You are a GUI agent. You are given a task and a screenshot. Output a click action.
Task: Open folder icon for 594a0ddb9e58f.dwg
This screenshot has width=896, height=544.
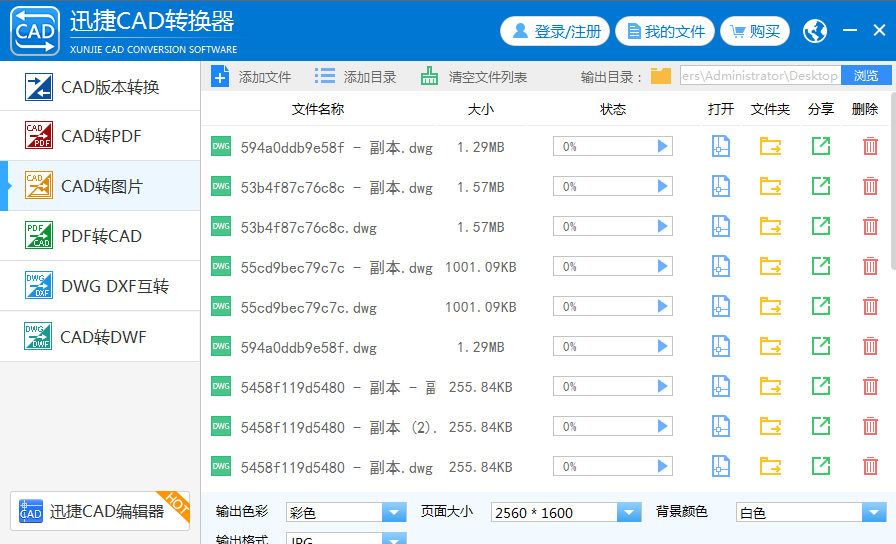pos(770,346)
